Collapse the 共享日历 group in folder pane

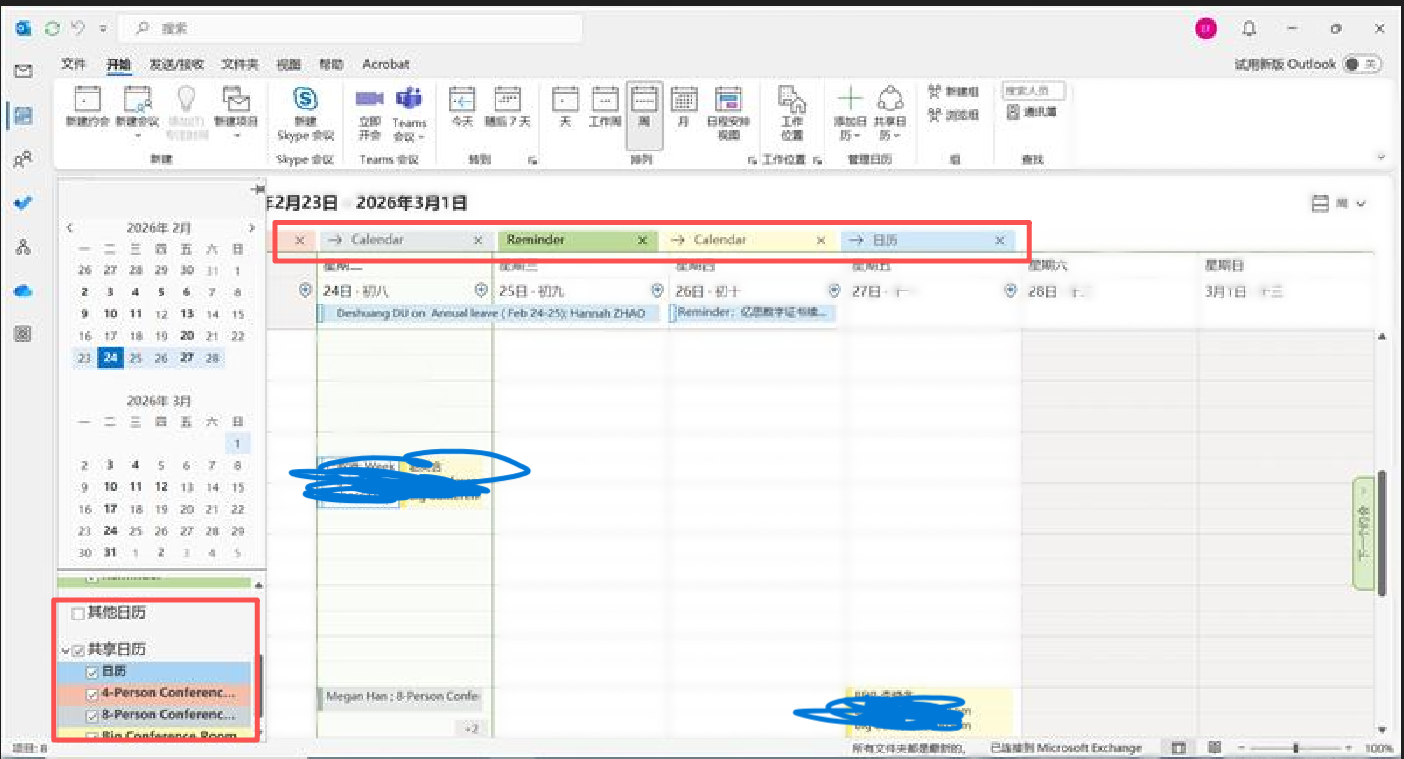pyautogui.click(x=65, y=651)
